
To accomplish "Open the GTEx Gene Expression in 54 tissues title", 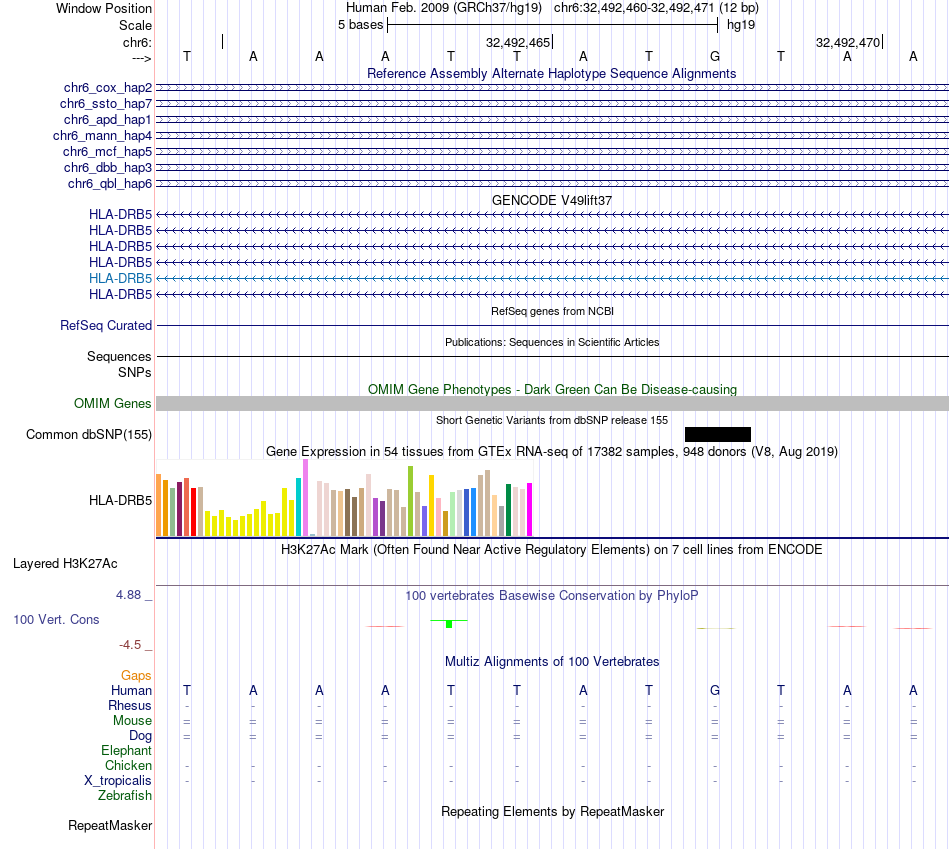I will pos(552,451).
